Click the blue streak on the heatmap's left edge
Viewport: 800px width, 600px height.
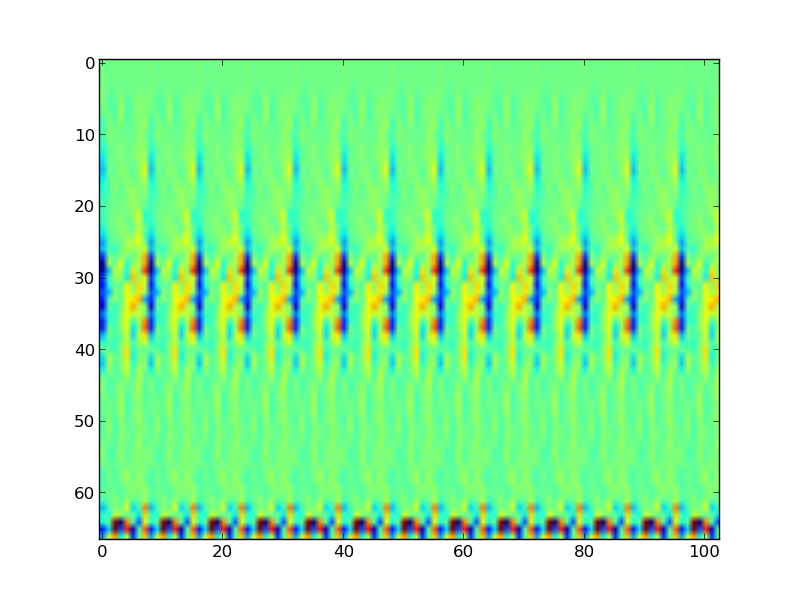102,295
